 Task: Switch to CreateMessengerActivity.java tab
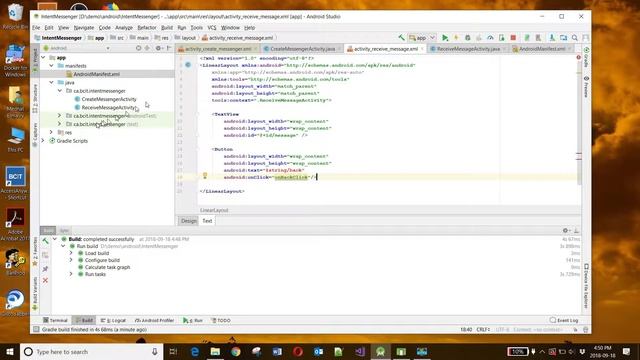click(302, 49)
